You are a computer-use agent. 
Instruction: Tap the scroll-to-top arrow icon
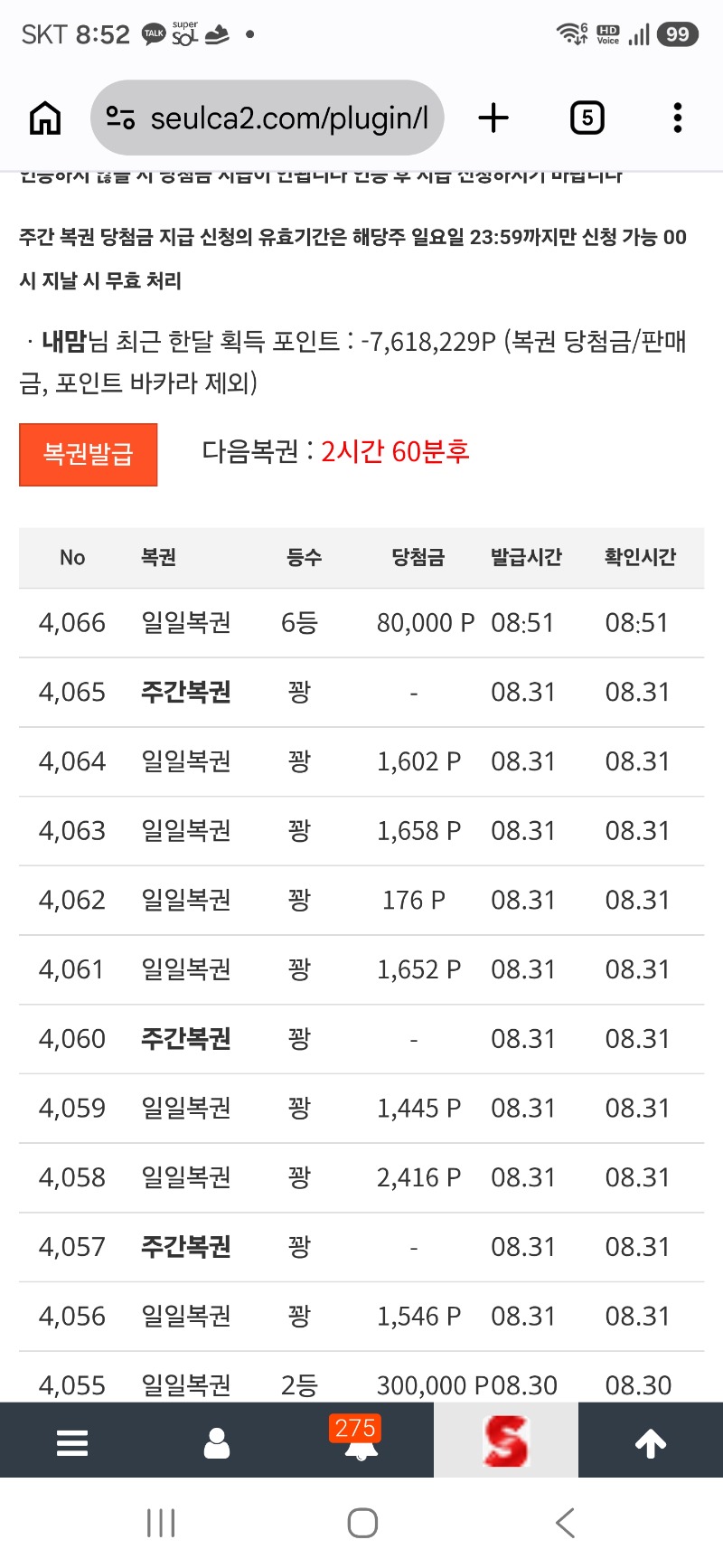(x=651, y=1442)
